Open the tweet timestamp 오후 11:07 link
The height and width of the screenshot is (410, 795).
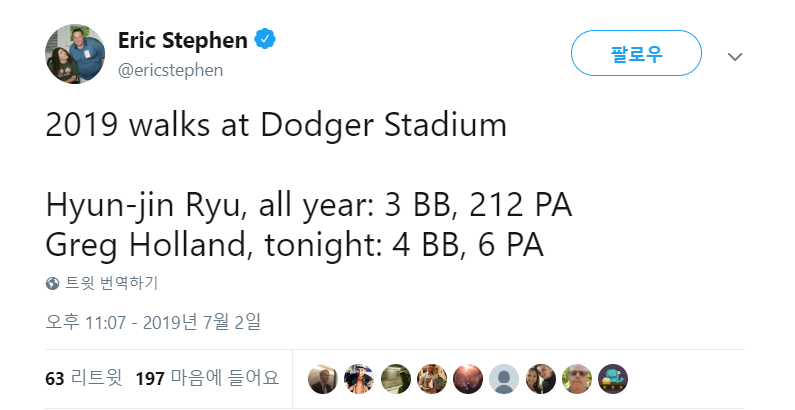click(153, 322)
